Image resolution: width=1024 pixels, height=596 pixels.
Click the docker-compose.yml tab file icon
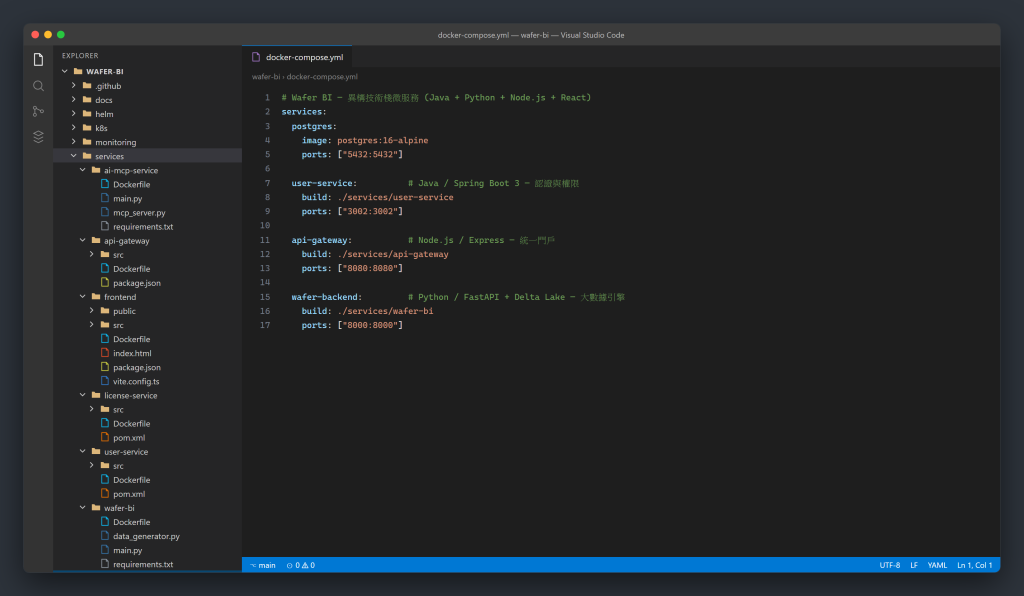(x=256, y=57)
